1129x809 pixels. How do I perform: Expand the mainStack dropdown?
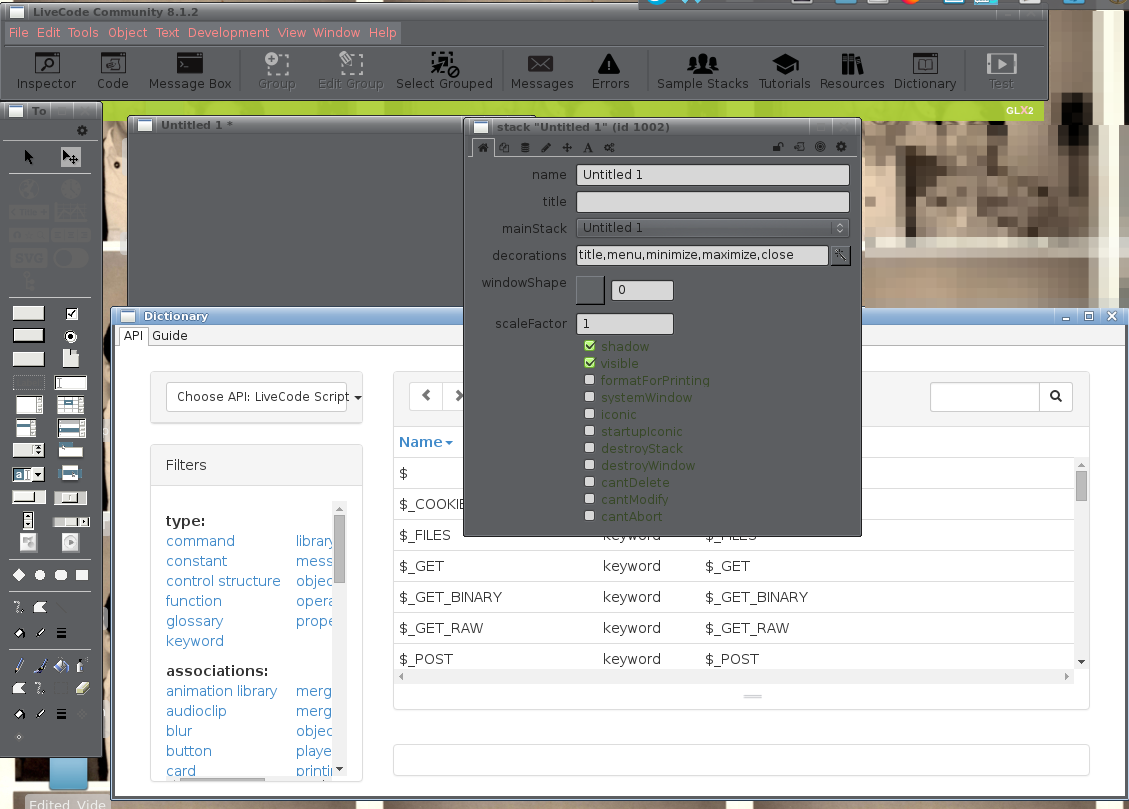[713, 228]
